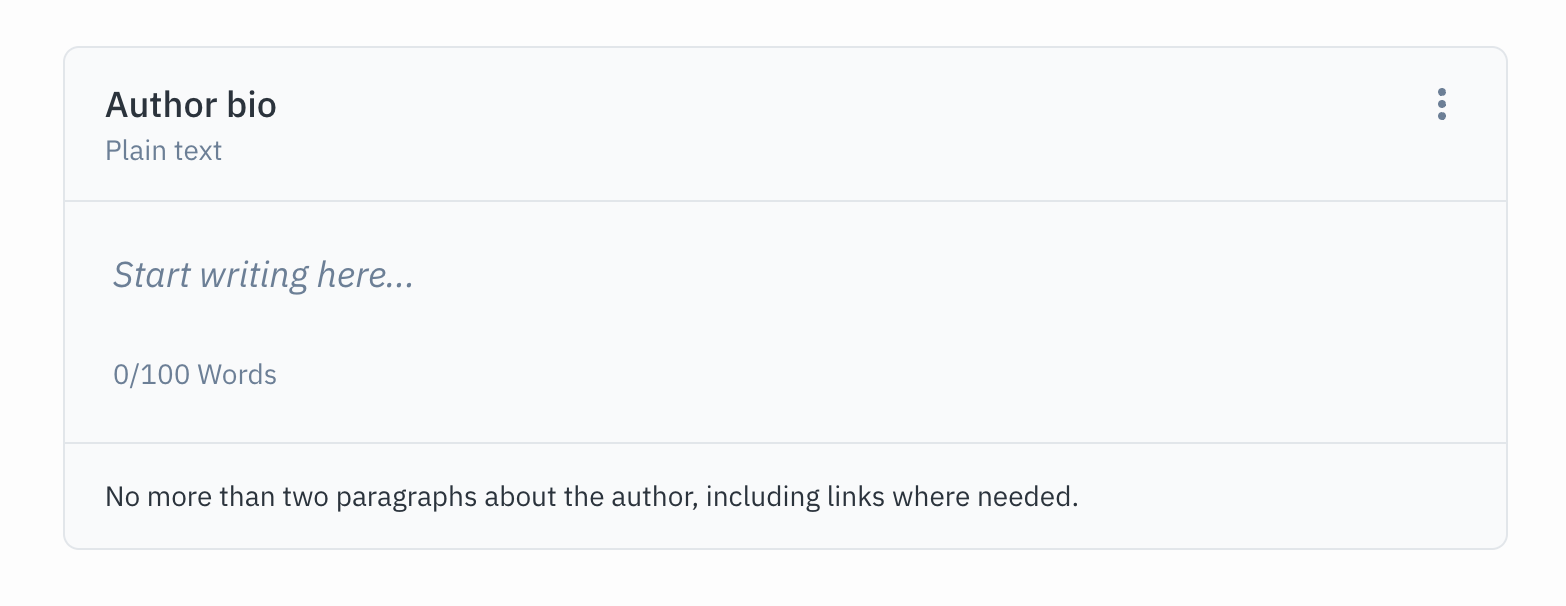This screenshot has height=606, width=1566.
Task: Click the kebab menu on the Author bio card
Action: [1442, 103]
